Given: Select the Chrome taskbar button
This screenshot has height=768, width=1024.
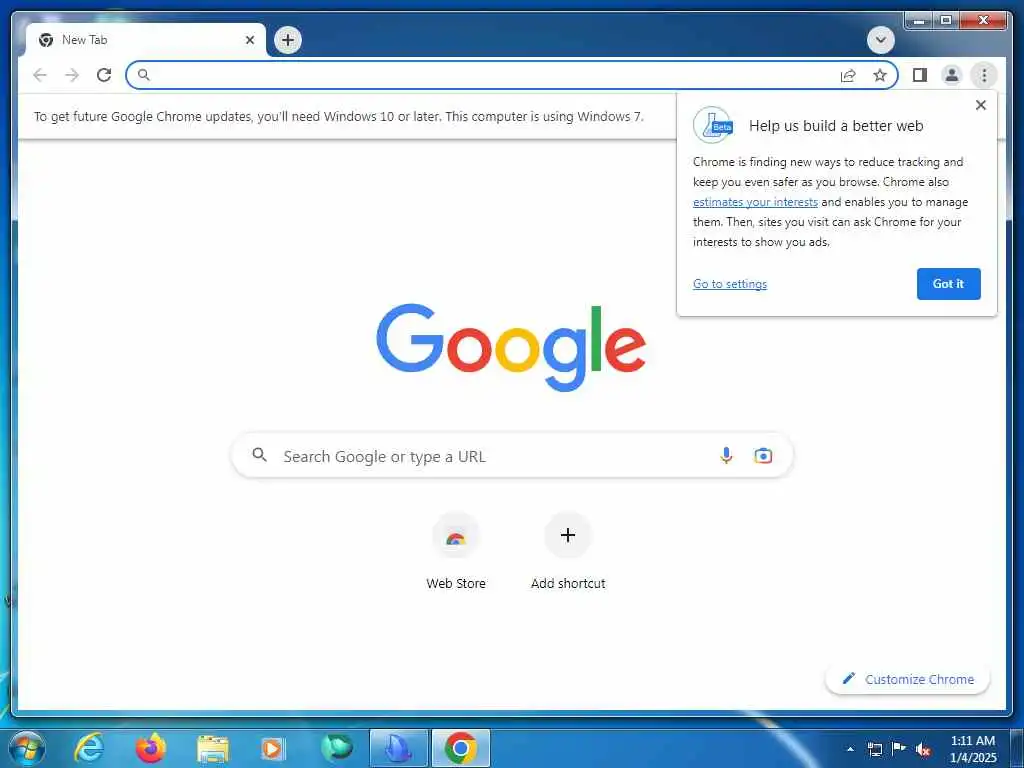Looking at the screenshot, I should (461, 748).
